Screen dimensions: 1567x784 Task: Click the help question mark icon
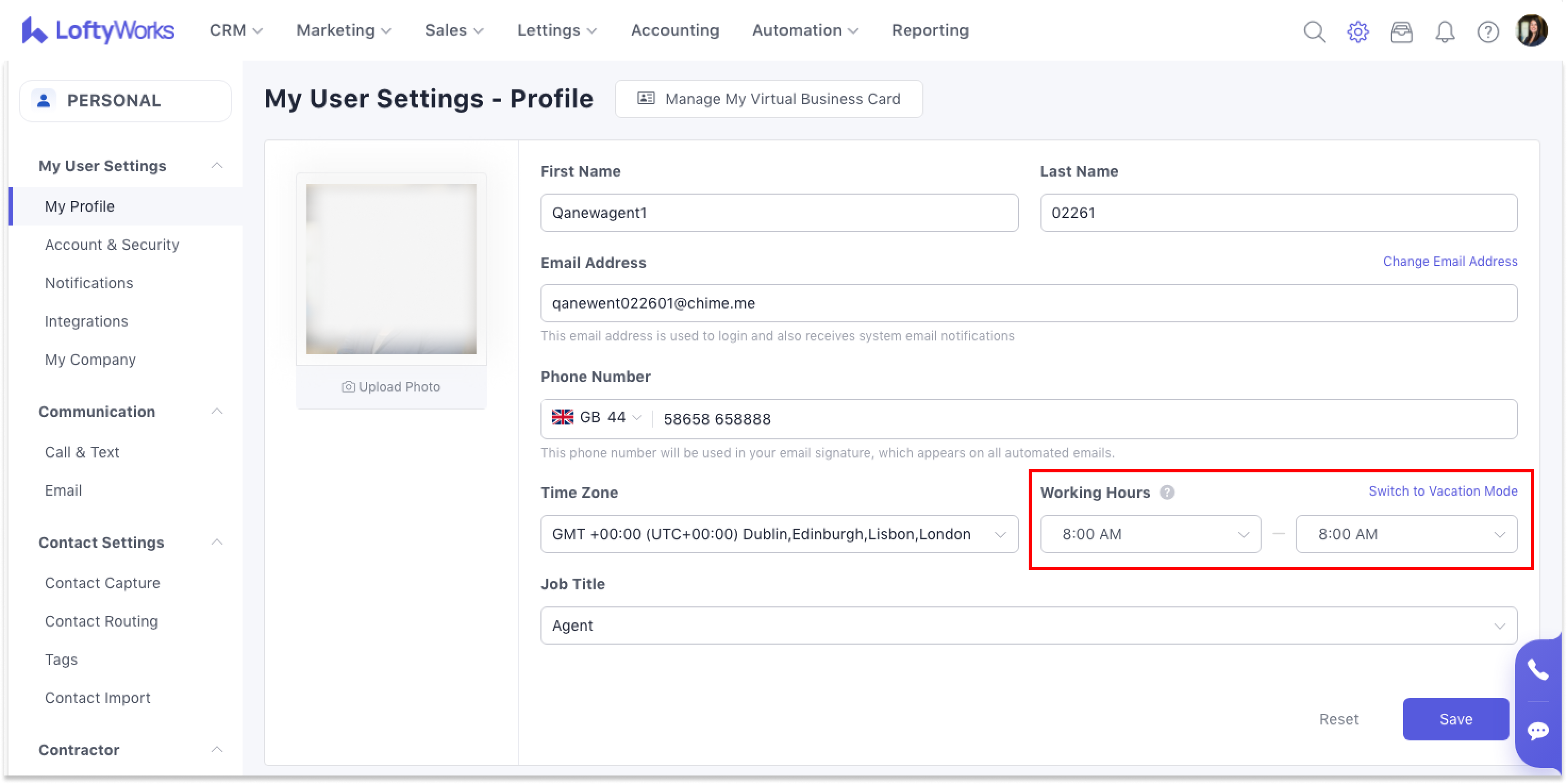(1488, 31)
